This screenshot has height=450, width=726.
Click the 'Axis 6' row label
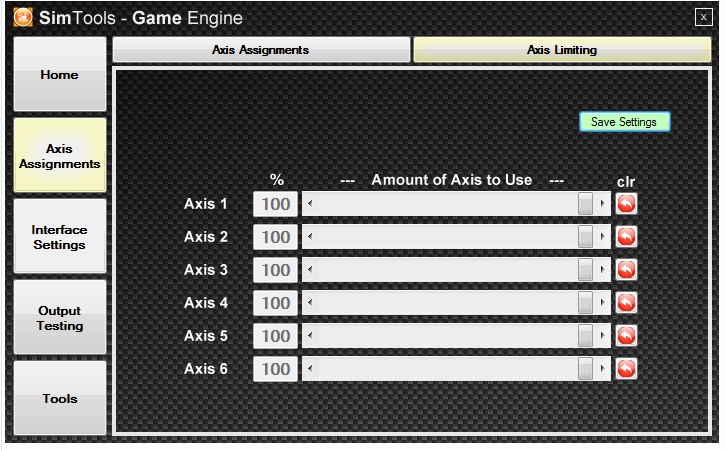[206, 369]
